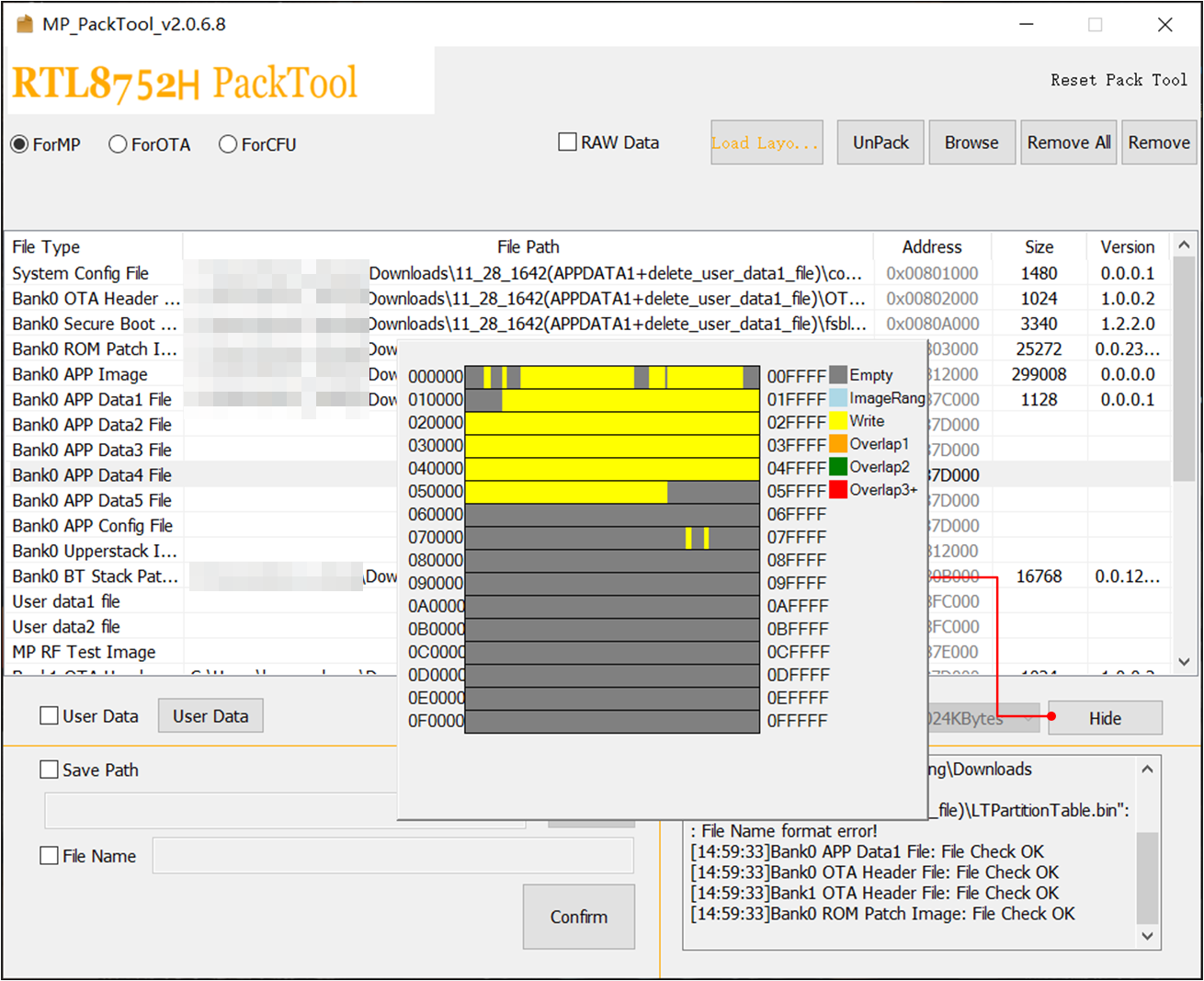Screen dimensions: 1204x981
Task: Click the Browse button
Action: (x=971, y=143)
